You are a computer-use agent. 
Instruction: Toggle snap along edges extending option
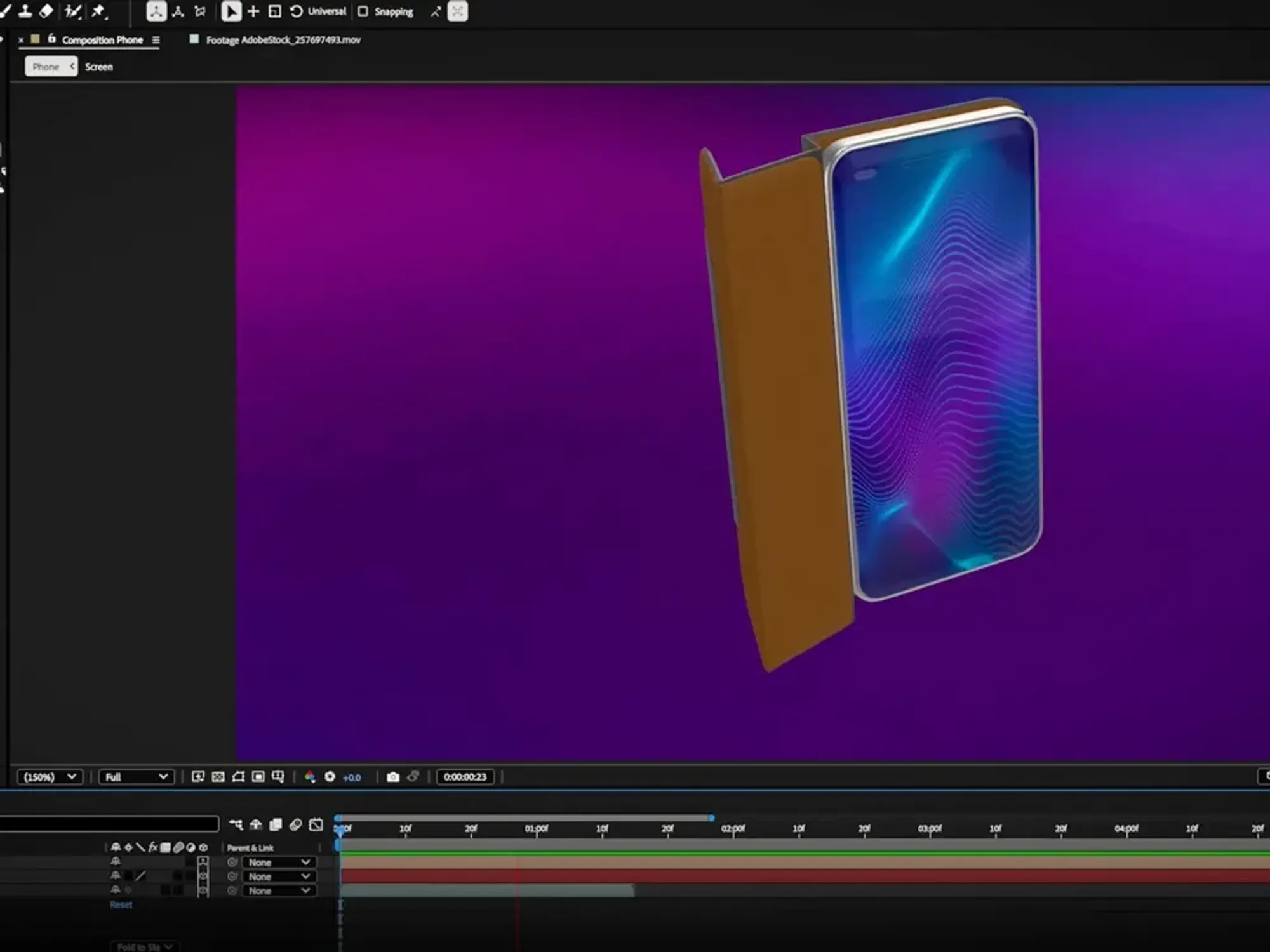[436, 11]
